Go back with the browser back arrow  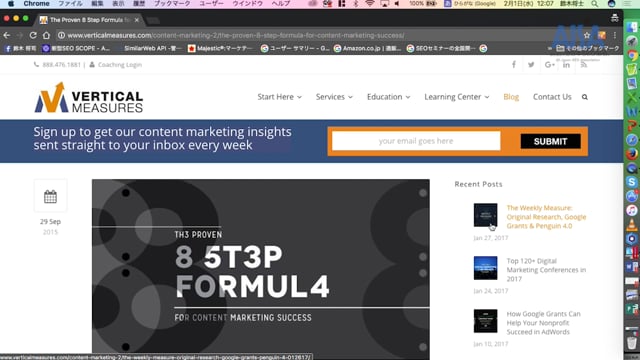[7, 36]
